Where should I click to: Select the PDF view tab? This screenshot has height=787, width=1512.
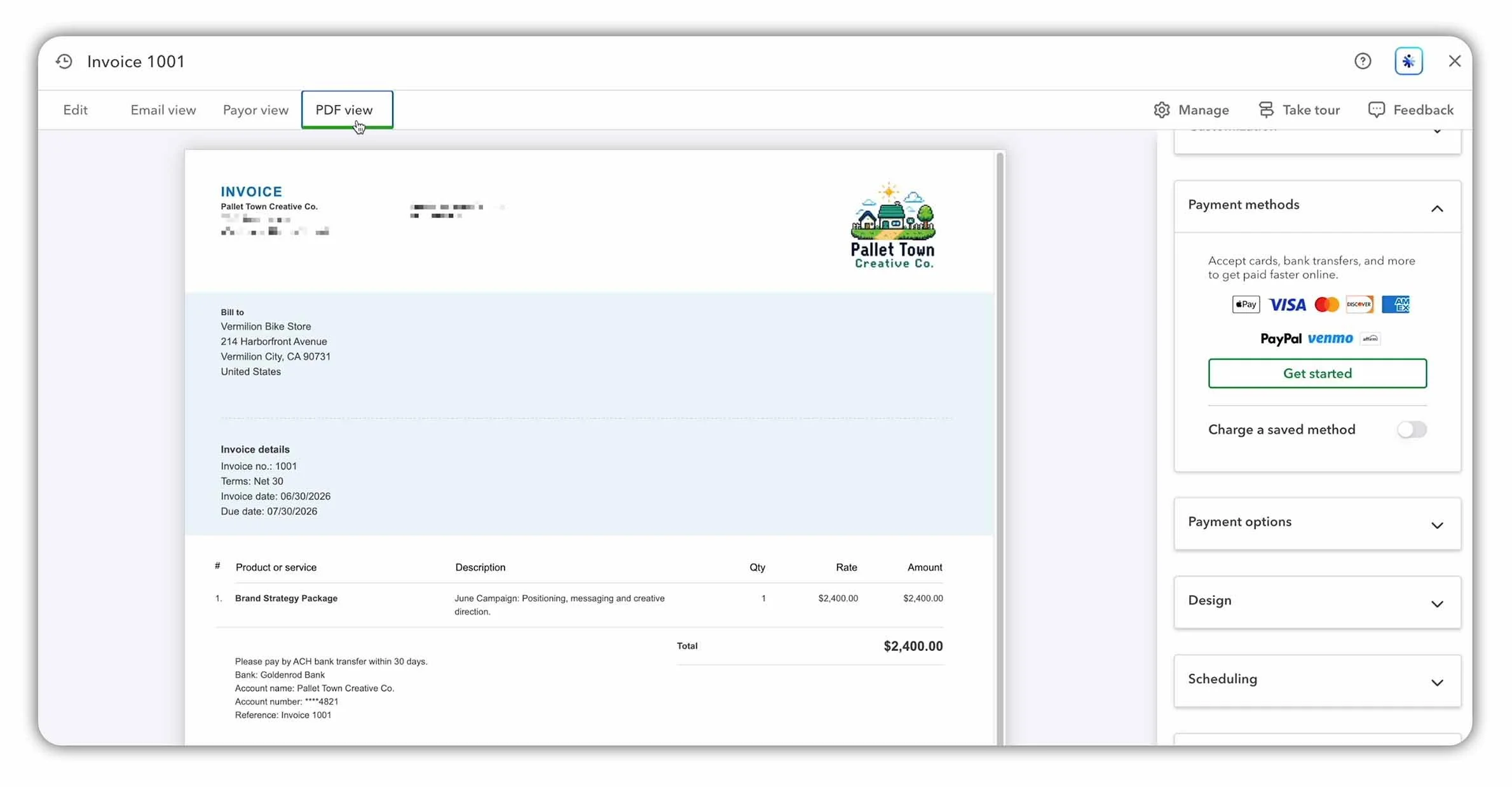[x=347, y=109]
